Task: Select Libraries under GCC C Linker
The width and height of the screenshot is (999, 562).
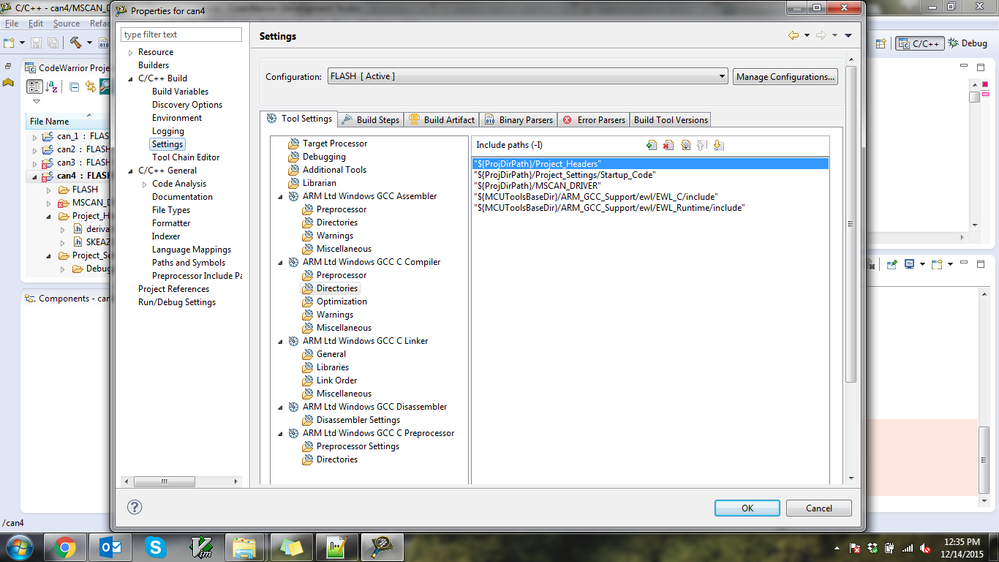Action: (x=333, y=367)
